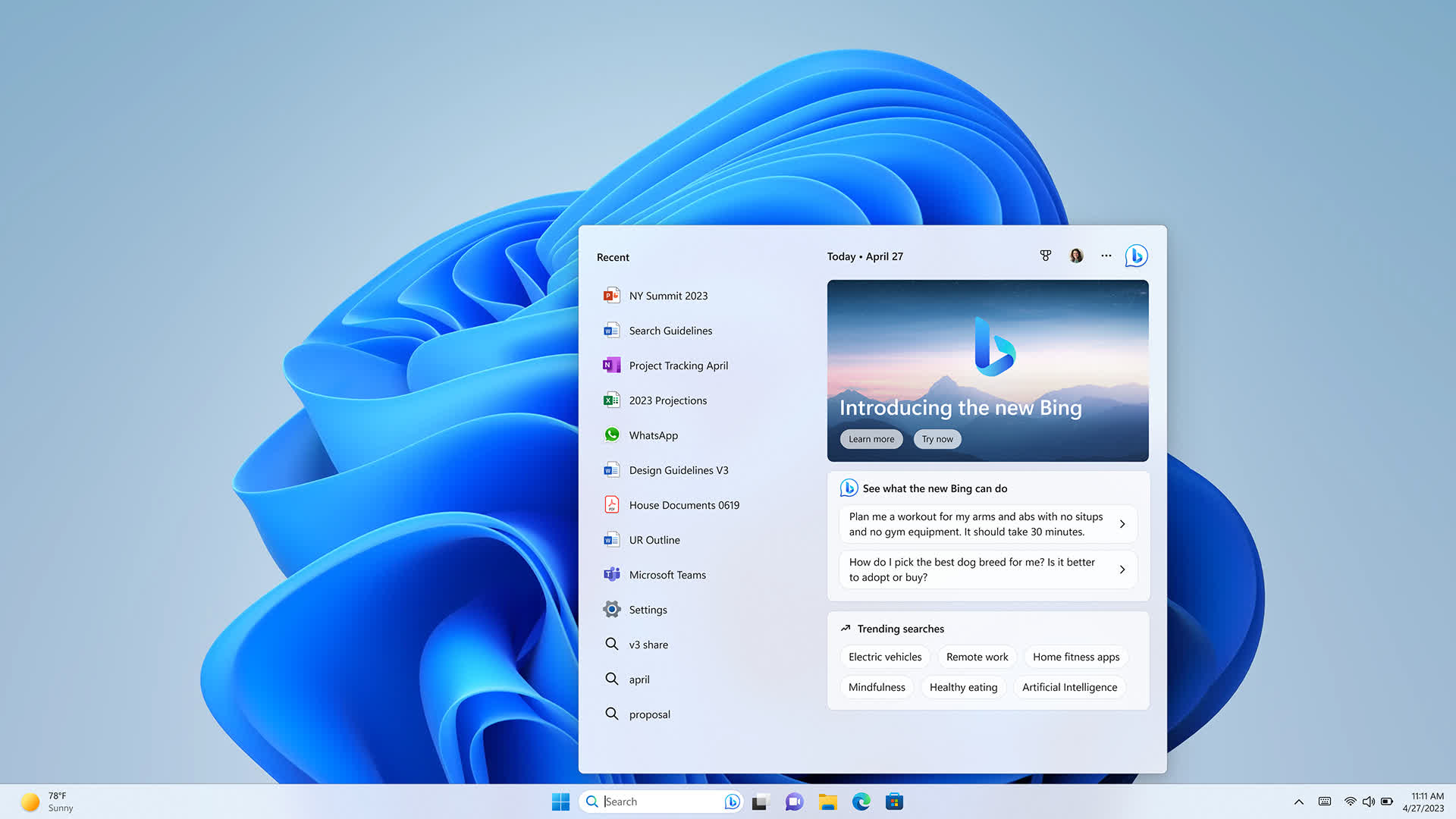This screenshot has width=1456, height=819.
Task: Open WhatsApp from recent apps
Action: [654, 434]
